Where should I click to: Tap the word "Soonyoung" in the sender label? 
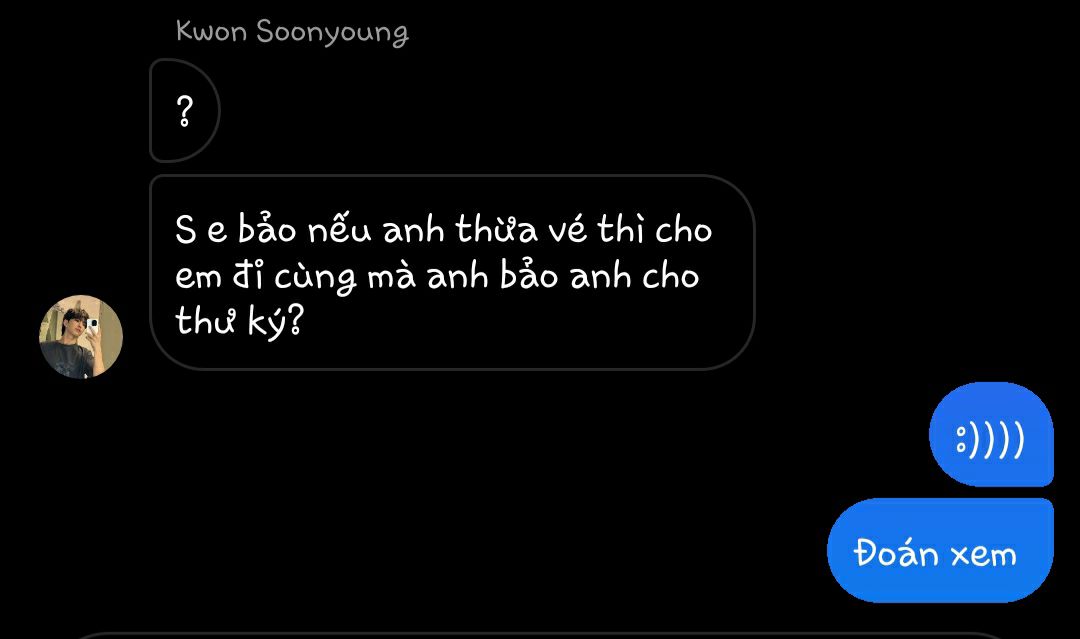click(333, 33)
